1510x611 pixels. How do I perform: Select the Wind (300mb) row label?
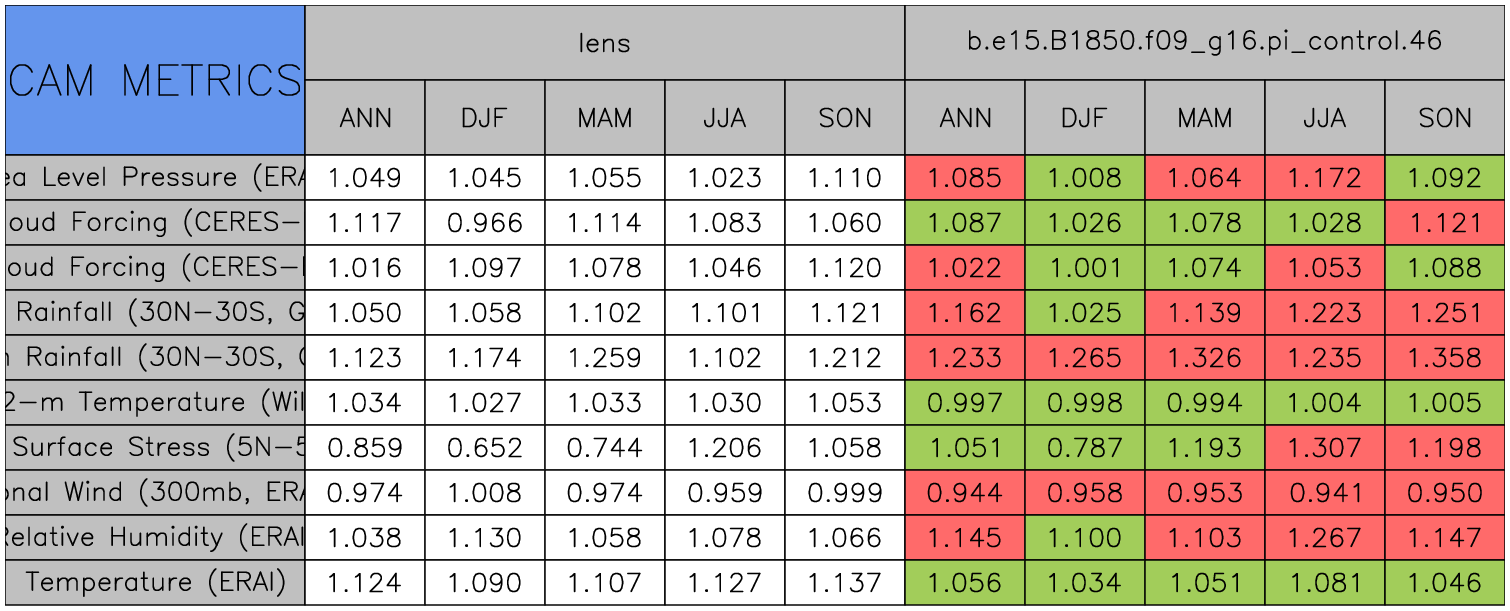pos(154,492)
